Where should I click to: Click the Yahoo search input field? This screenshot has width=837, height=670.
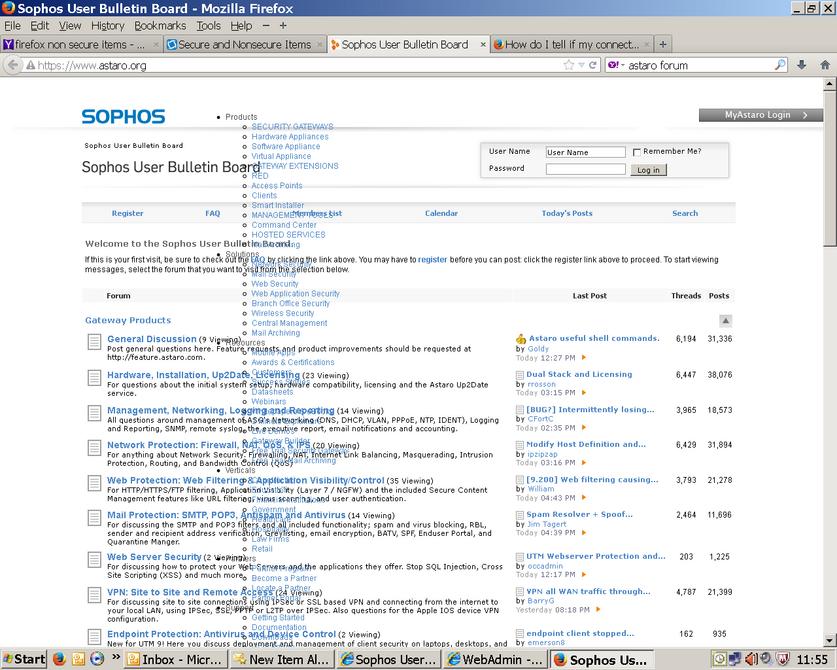699,65
